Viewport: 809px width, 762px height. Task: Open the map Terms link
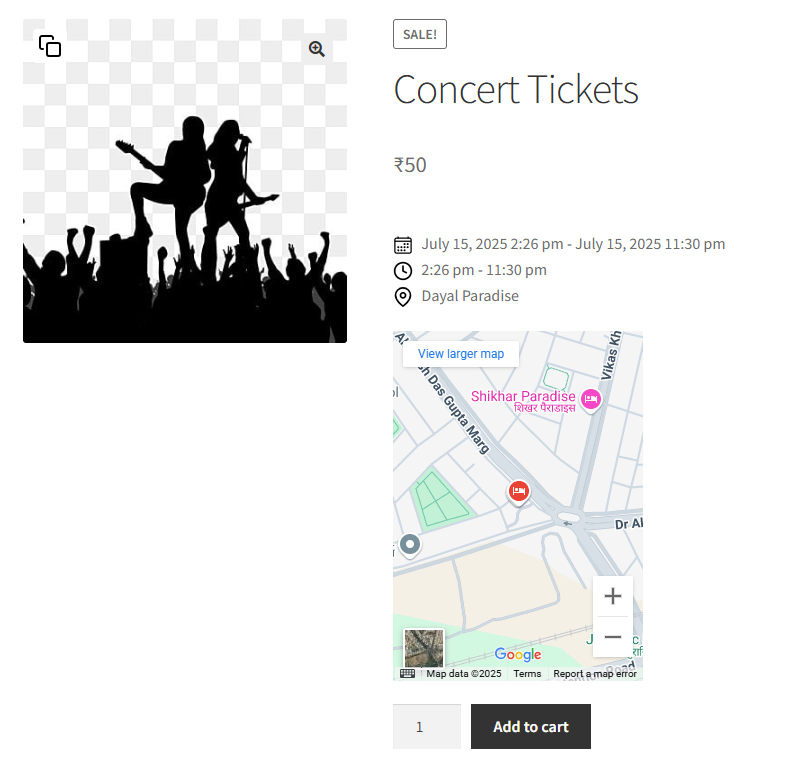[x=527, y=674]
